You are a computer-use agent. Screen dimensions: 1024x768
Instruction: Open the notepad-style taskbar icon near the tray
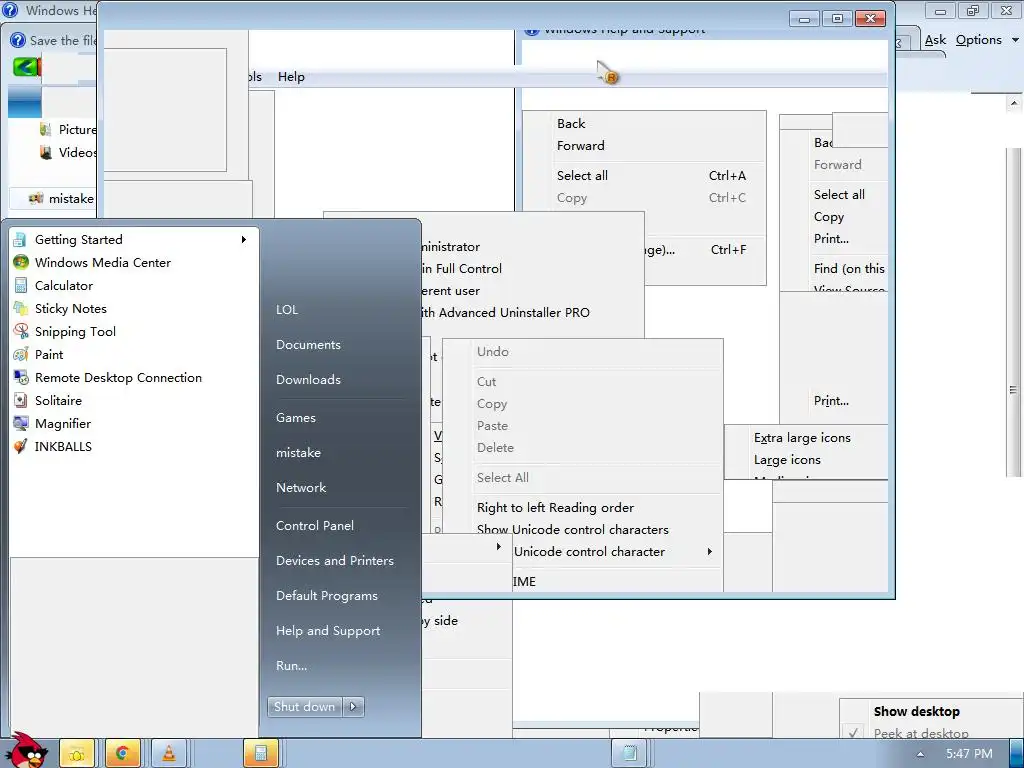pos(629,754)
